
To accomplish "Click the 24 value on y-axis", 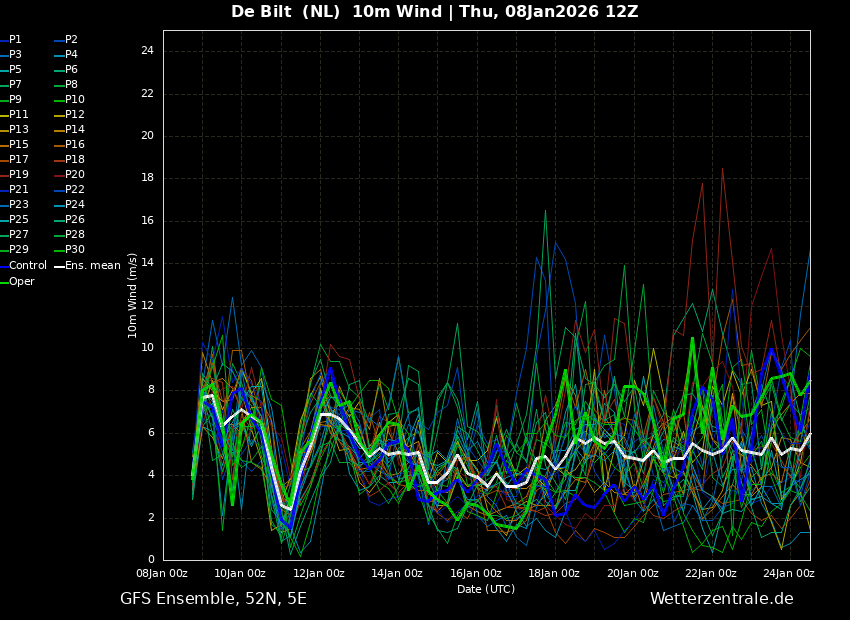I will click(x=147, y=51).
